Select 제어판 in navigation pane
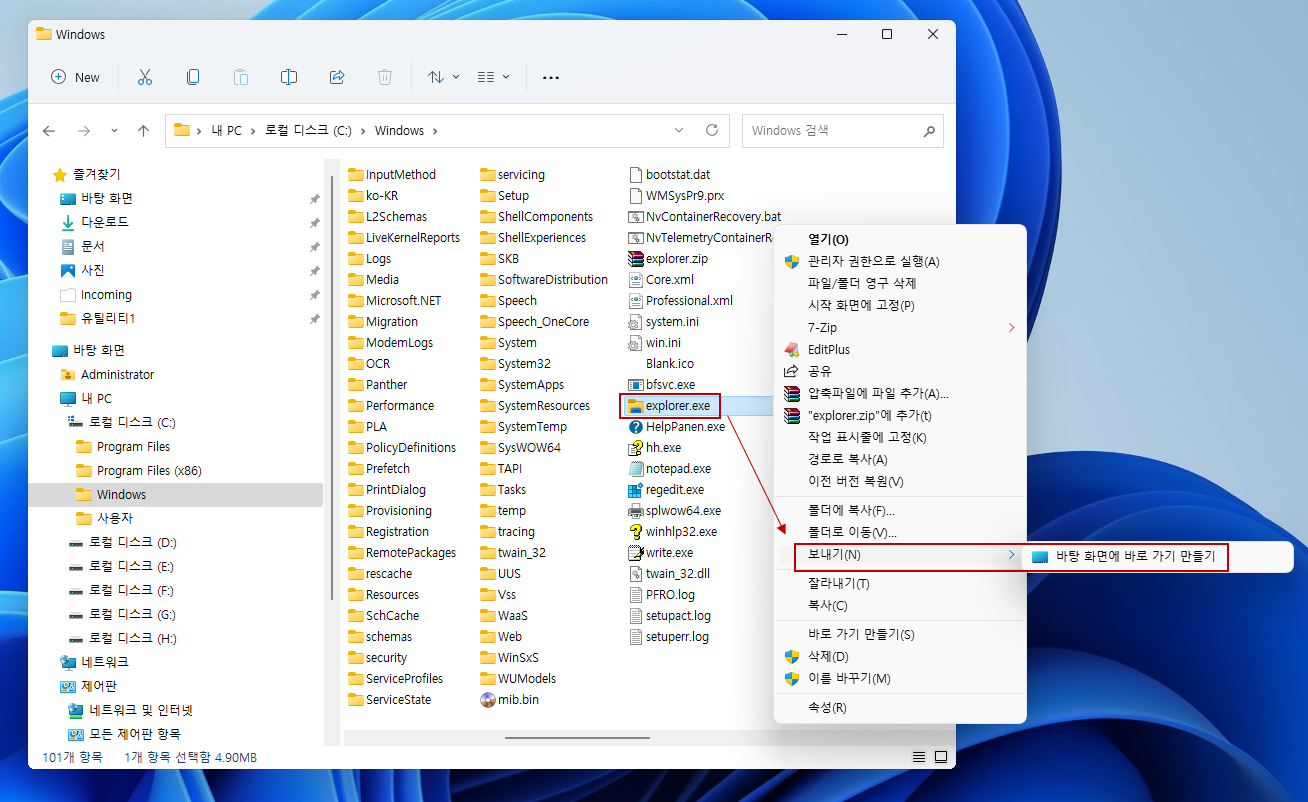The image size is (1308, 802). tap(99, 687)
